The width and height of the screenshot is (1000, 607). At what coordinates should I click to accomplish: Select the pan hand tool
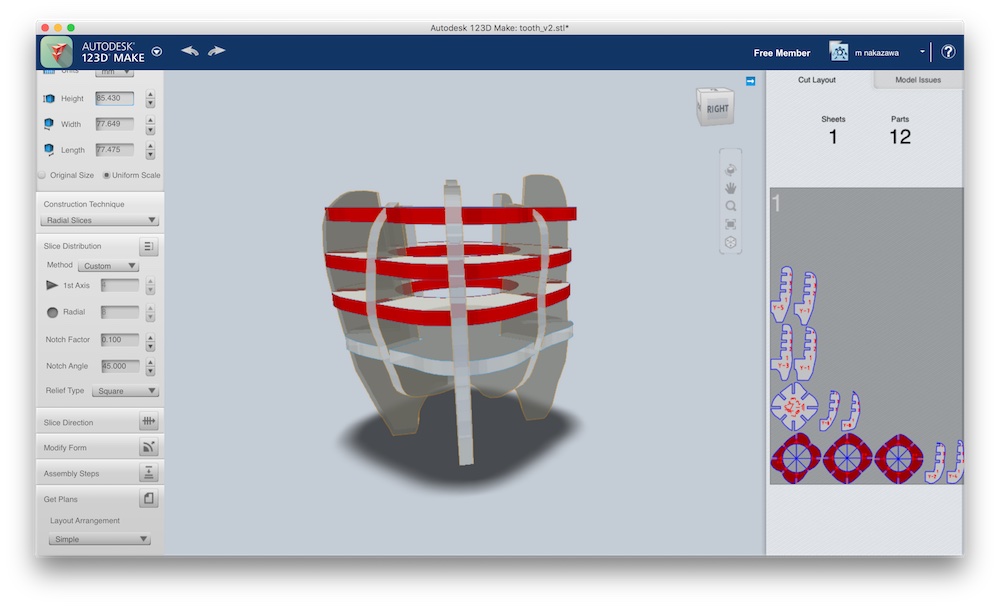[x=731, y=187]
